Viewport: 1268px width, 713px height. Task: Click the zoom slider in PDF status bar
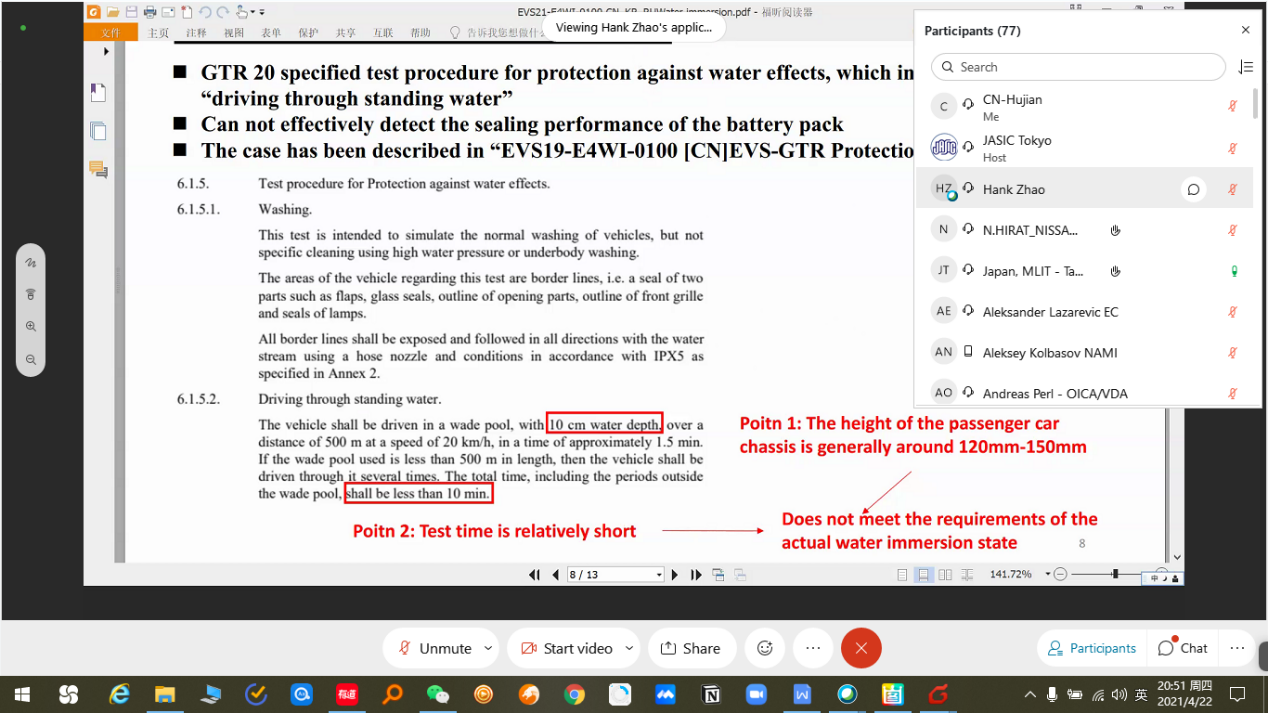[1115, 575]
